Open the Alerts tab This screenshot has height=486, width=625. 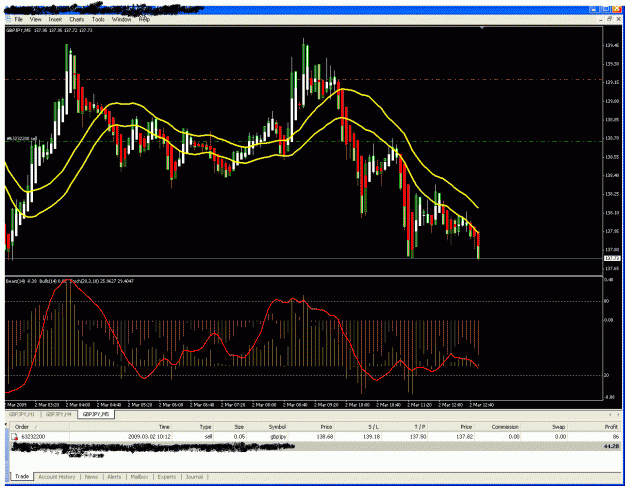pos(114,477)
